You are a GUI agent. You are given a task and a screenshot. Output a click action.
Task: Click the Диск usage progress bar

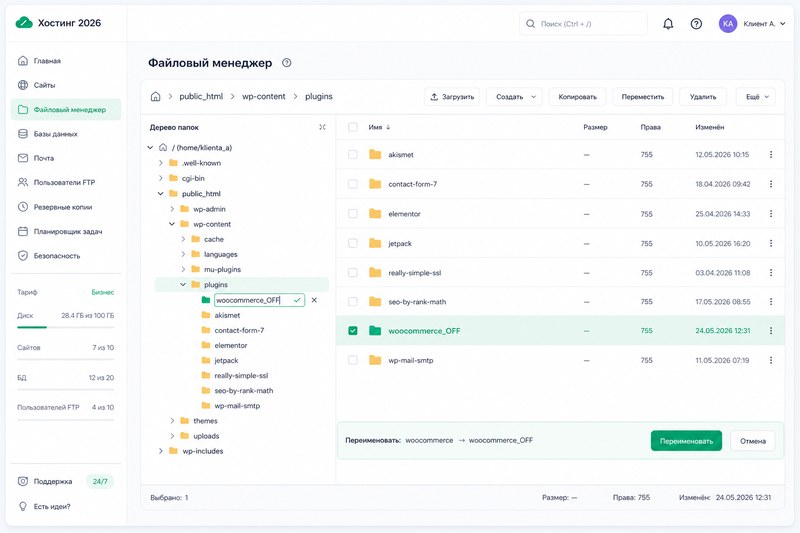point(66,327)
